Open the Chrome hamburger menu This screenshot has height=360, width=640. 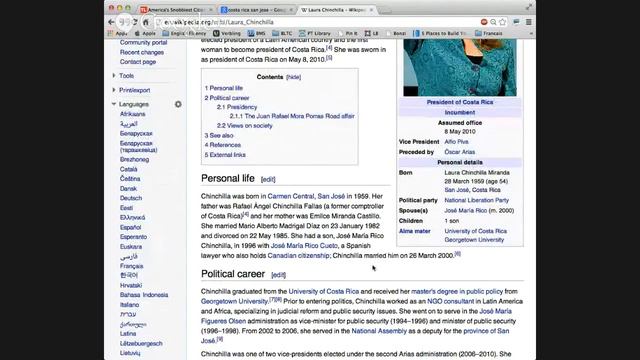pos(529,22)
